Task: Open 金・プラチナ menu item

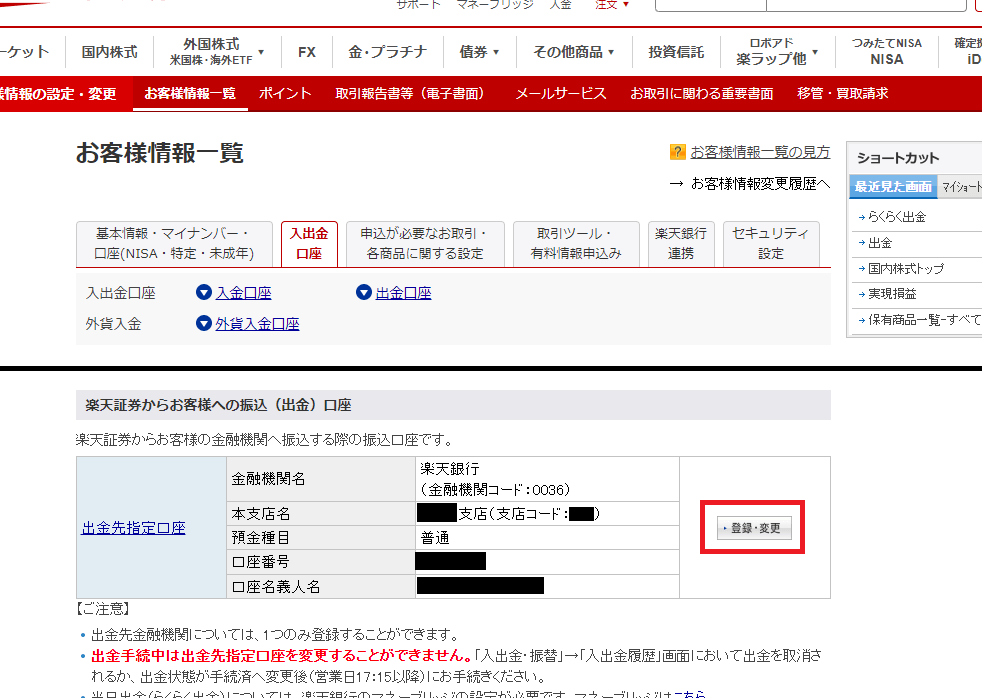Action: (x=388, y=52)
